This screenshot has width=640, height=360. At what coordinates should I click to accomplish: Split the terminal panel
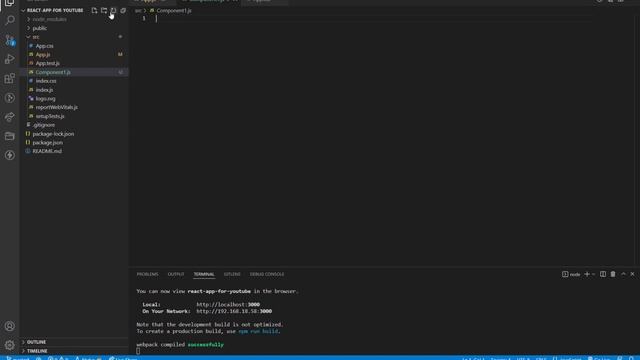(x=603, y=274)
